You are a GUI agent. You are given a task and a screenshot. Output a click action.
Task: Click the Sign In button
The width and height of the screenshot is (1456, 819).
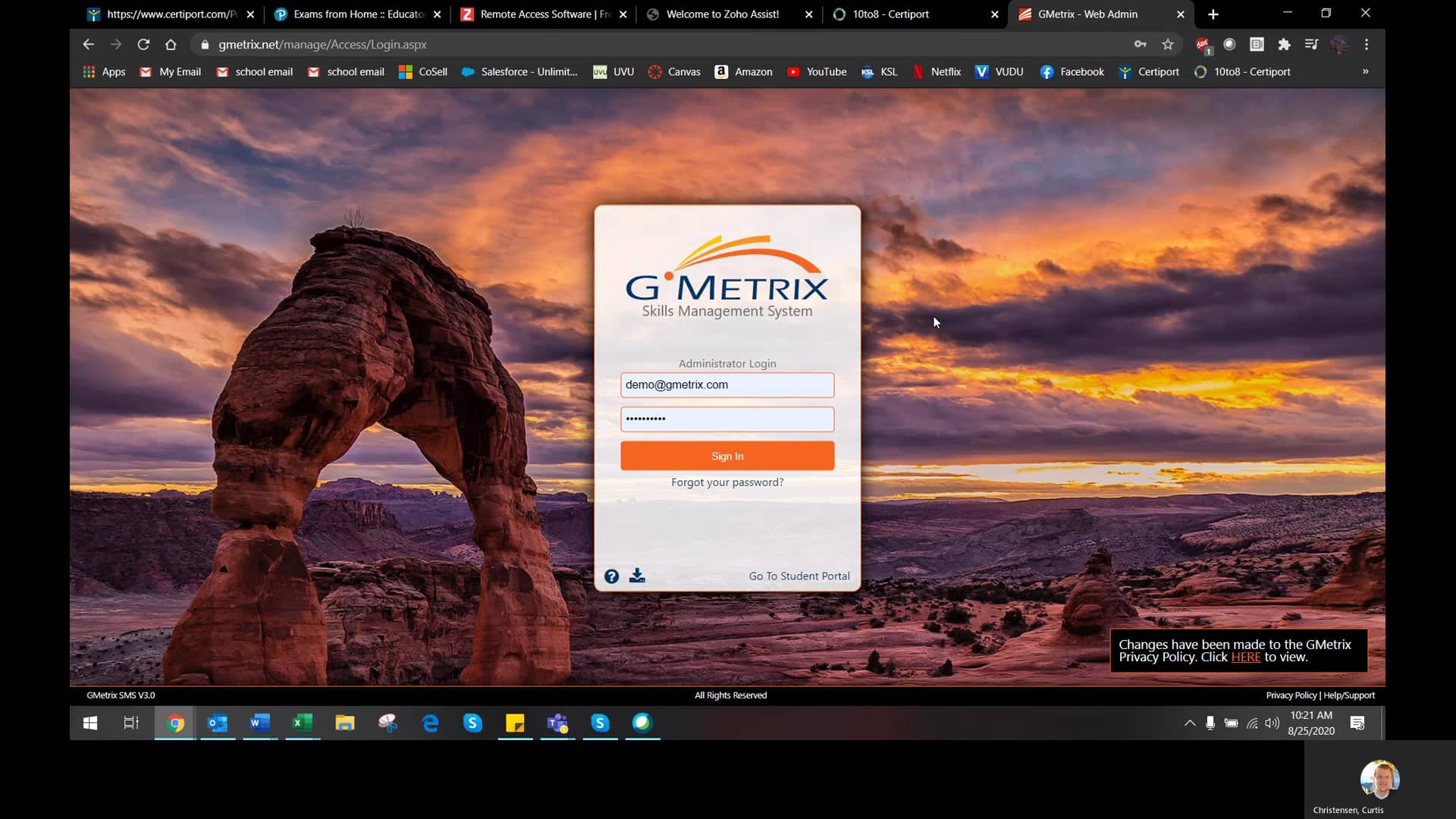coord(727,456)
